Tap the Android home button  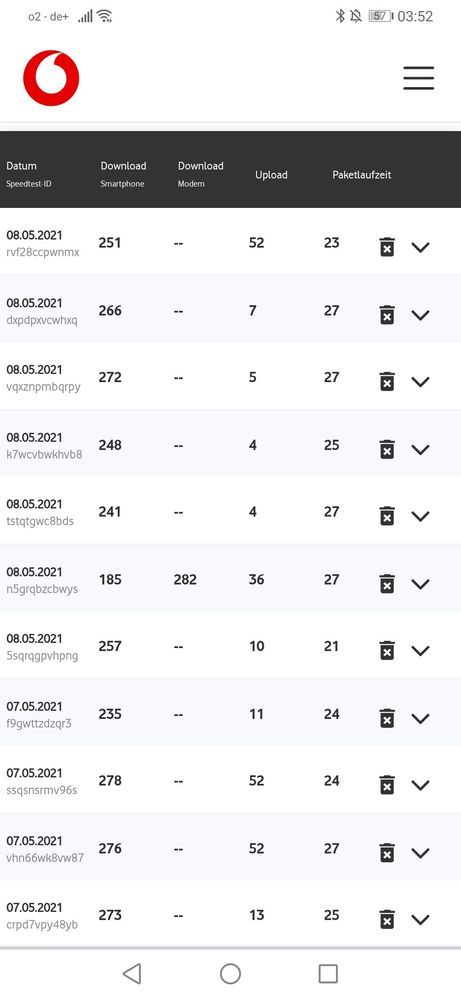click(230, 973)
